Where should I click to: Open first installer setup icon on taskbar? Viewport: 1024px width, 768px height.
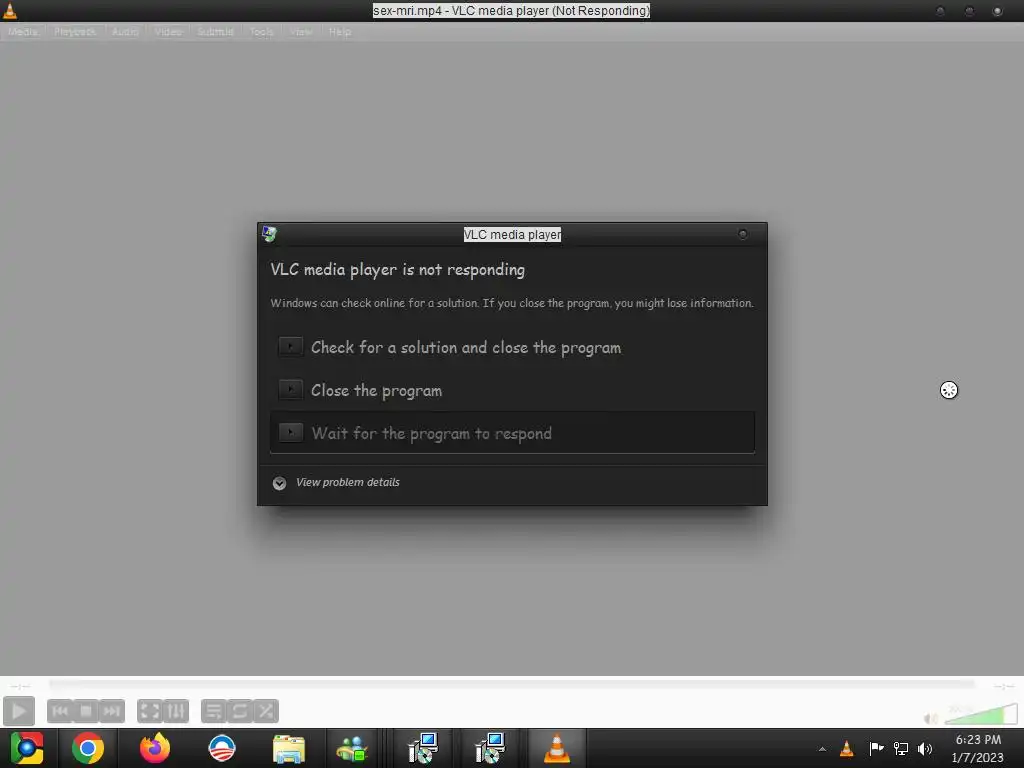click(x=423, y=748)
